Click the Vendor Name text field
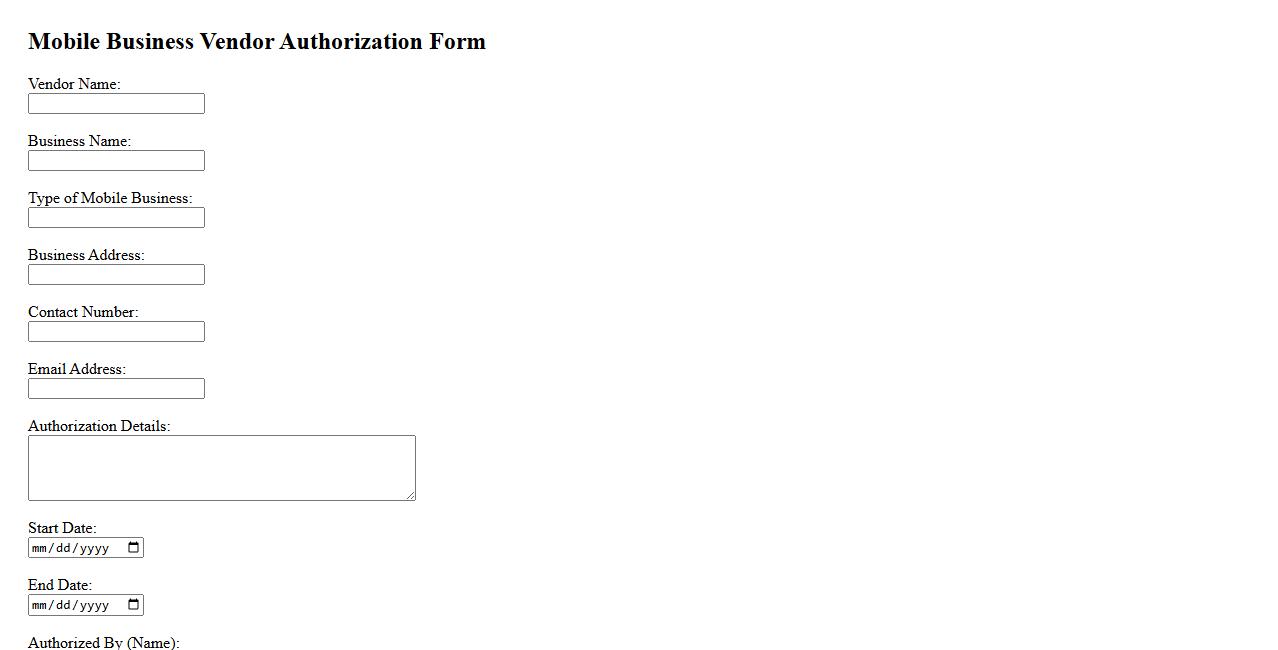The image size is (1278, 650). (116, 104)
